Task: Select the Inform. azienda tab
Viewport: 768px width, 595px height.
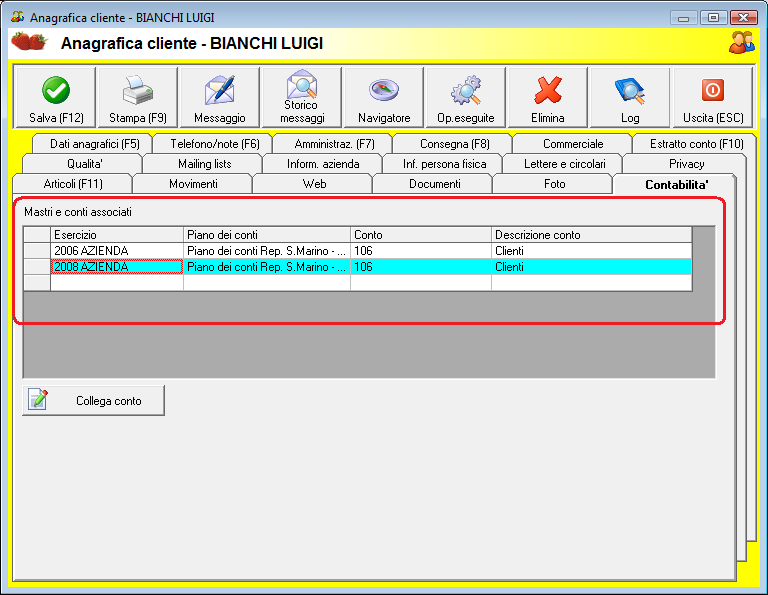Action: pyautogui.click(x=323, y=164)
